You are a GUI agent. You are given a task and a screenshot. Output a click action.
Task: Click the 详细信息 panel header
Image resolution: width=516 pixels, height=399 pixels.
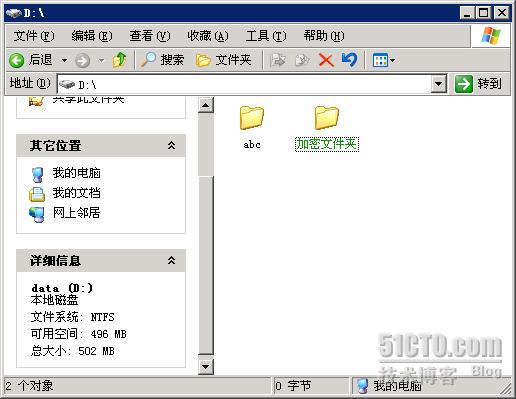point(101,261)
